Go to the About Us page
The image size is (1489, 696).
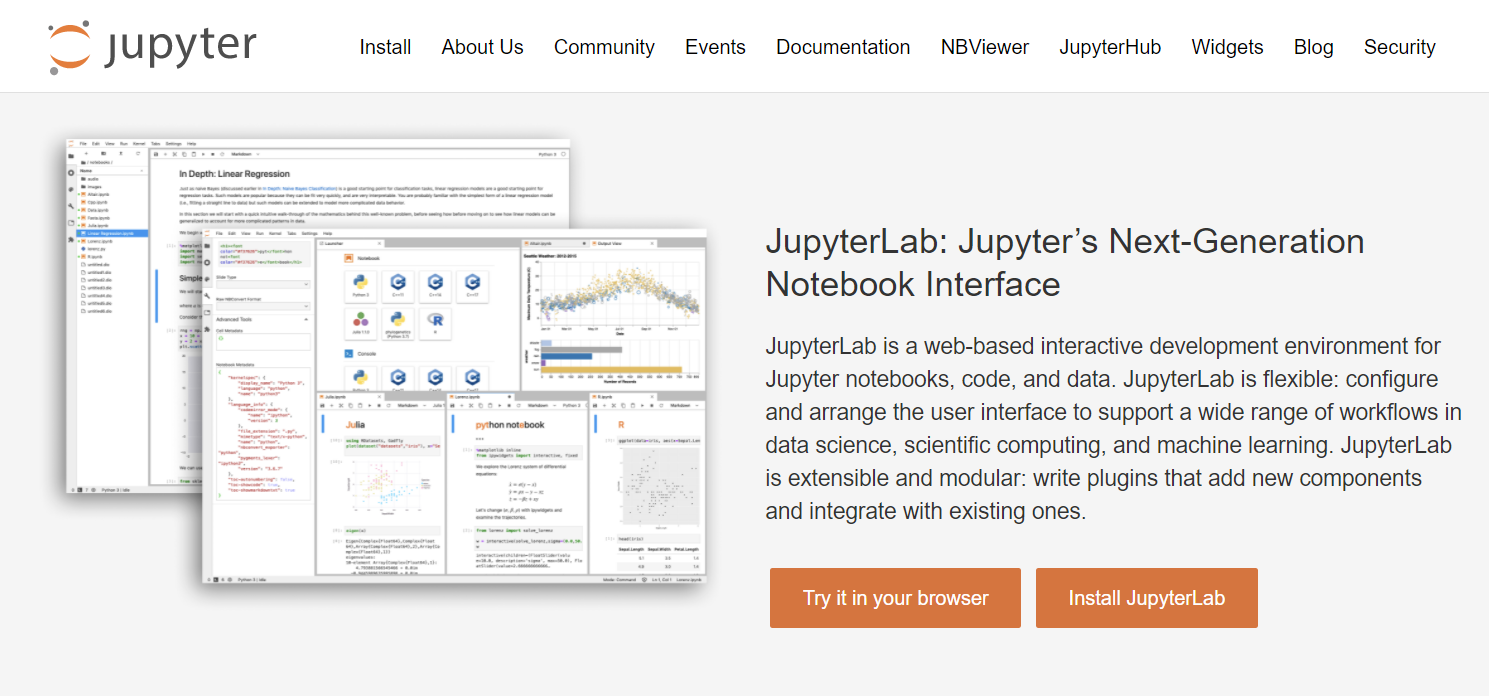[482, 47]
